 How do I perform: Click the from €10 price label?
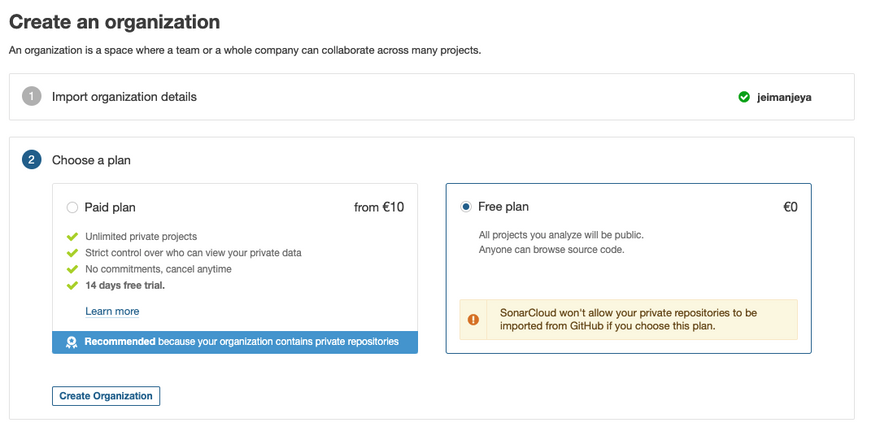coord(379,208)
